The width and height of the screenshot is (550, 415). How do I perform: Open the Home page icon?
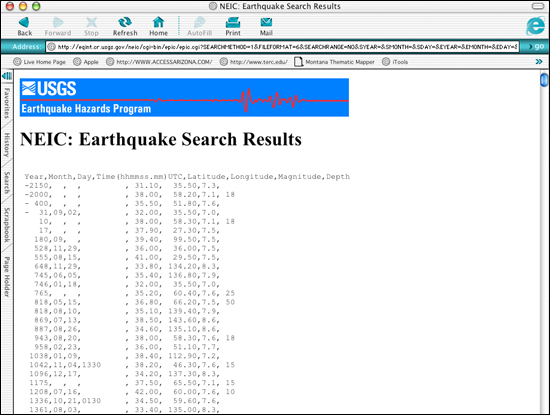pos(159,26)
